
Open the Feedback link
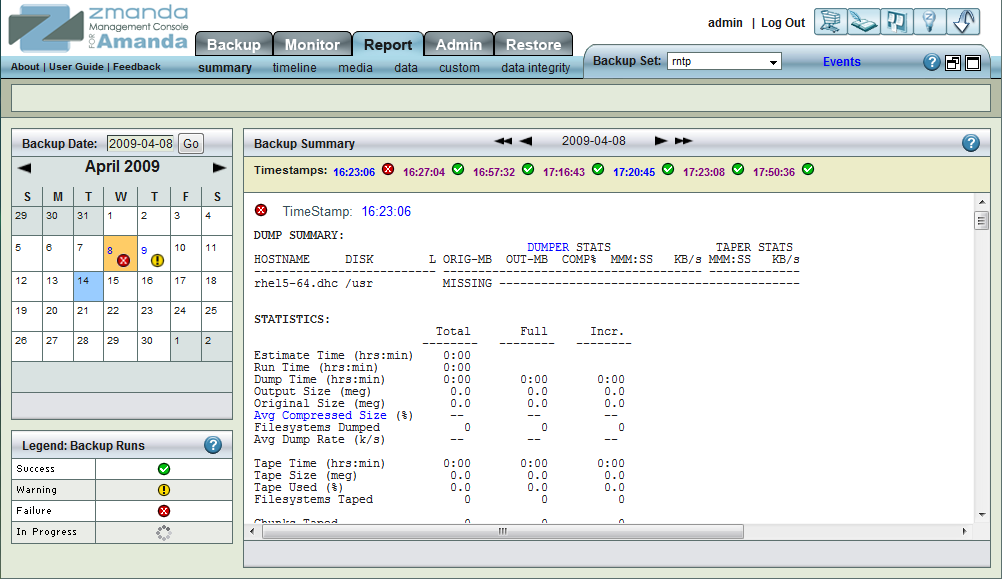(137, 66)
